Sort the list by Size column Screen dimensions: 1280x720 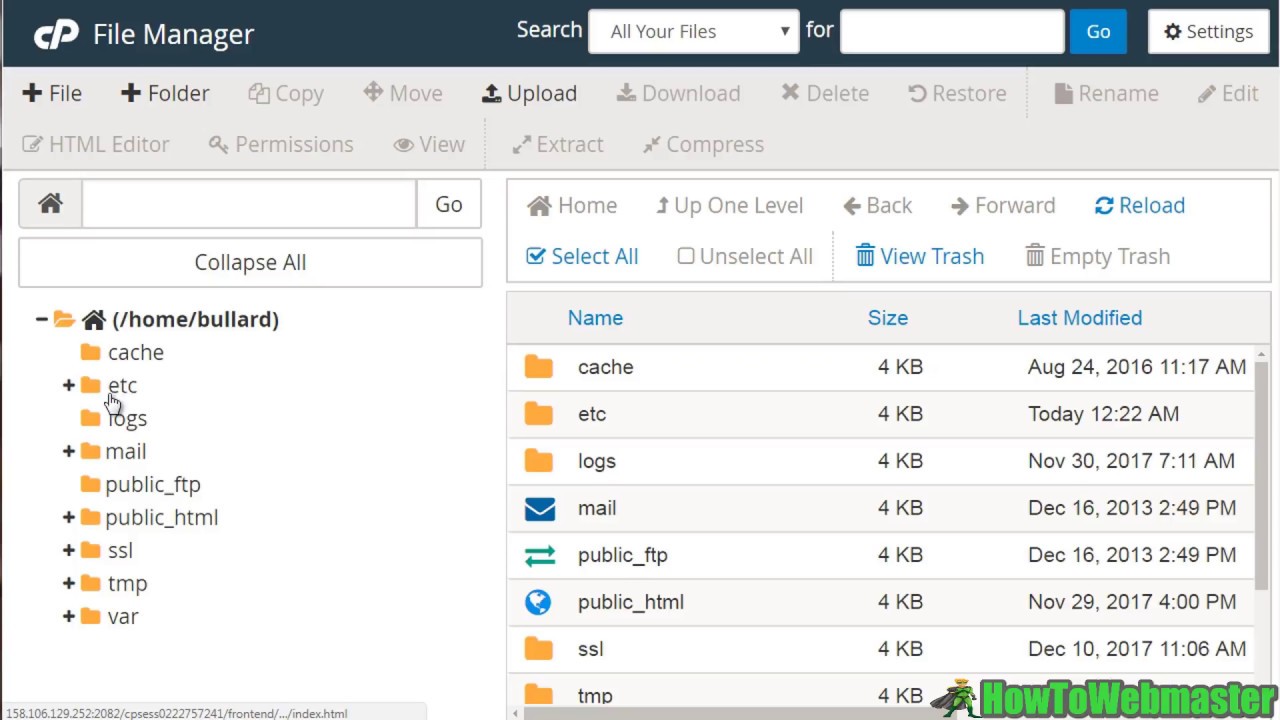888,318
